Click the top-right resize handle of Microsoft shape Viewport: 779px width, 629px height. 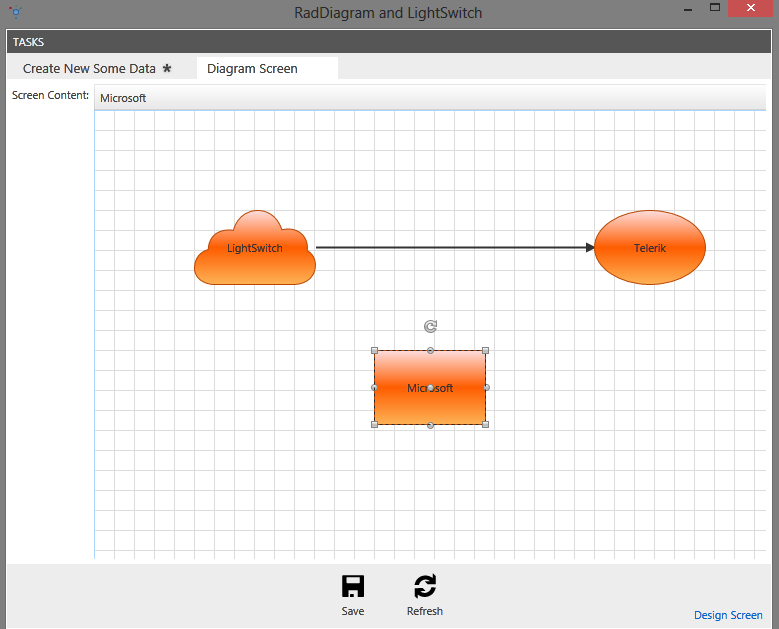point(486,351)
